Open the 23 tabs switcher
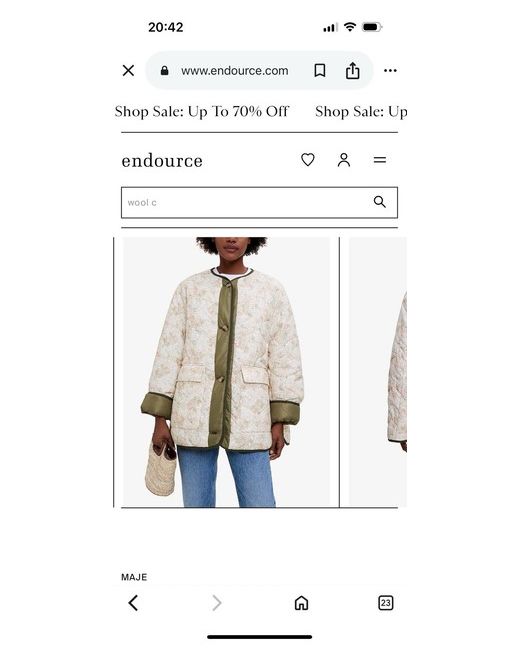Image resolution: width=520 pixels, height=650 pixels. click(386, 603)
